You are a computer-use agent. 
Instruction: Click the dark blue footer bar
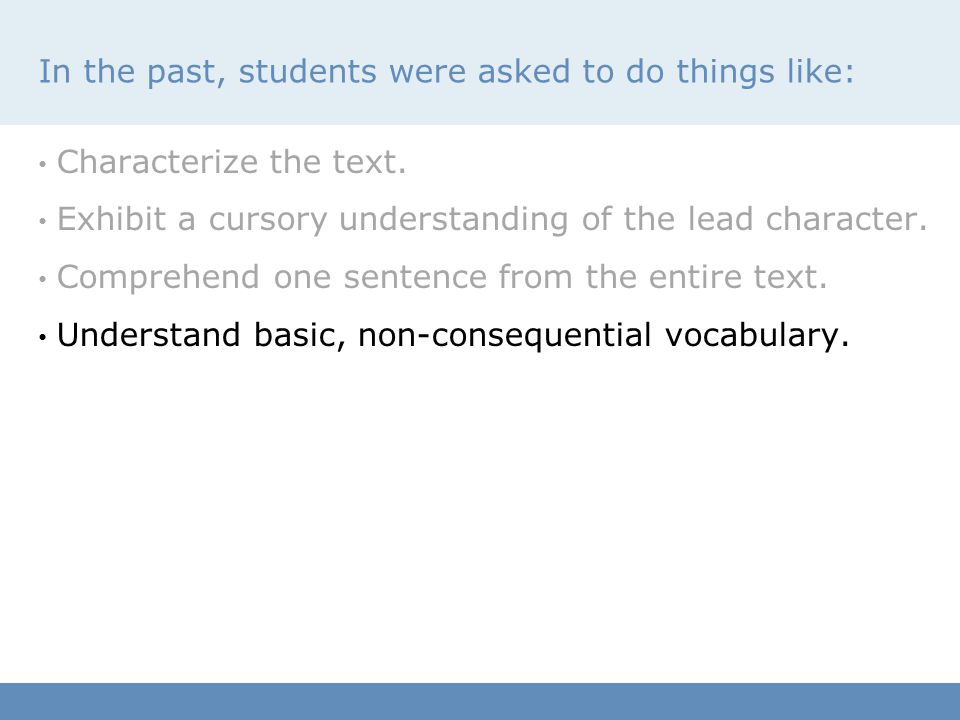coord(480,702)
